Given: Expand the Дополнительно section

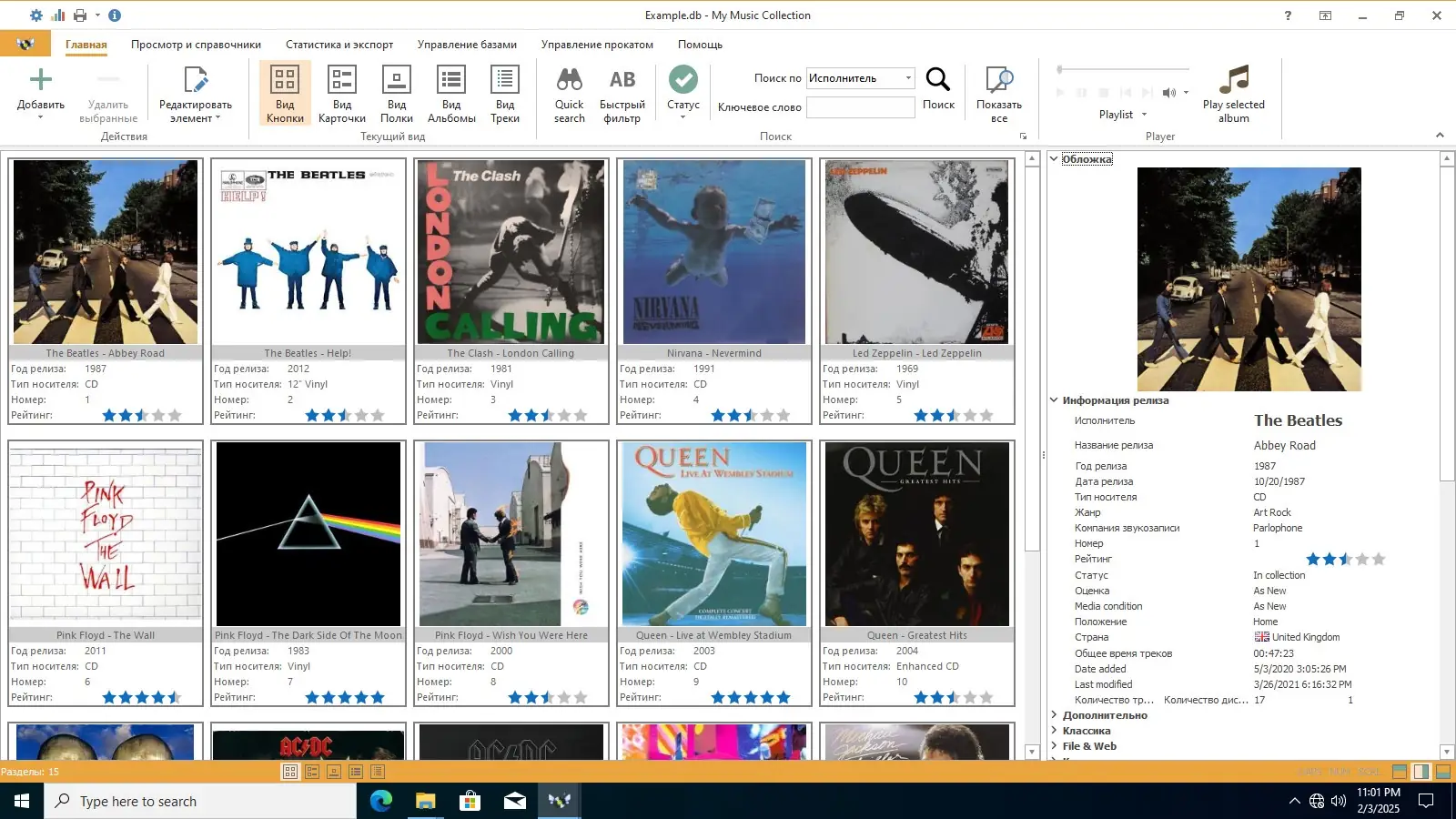Looking at the screenshot, I should coord(1054,715).
